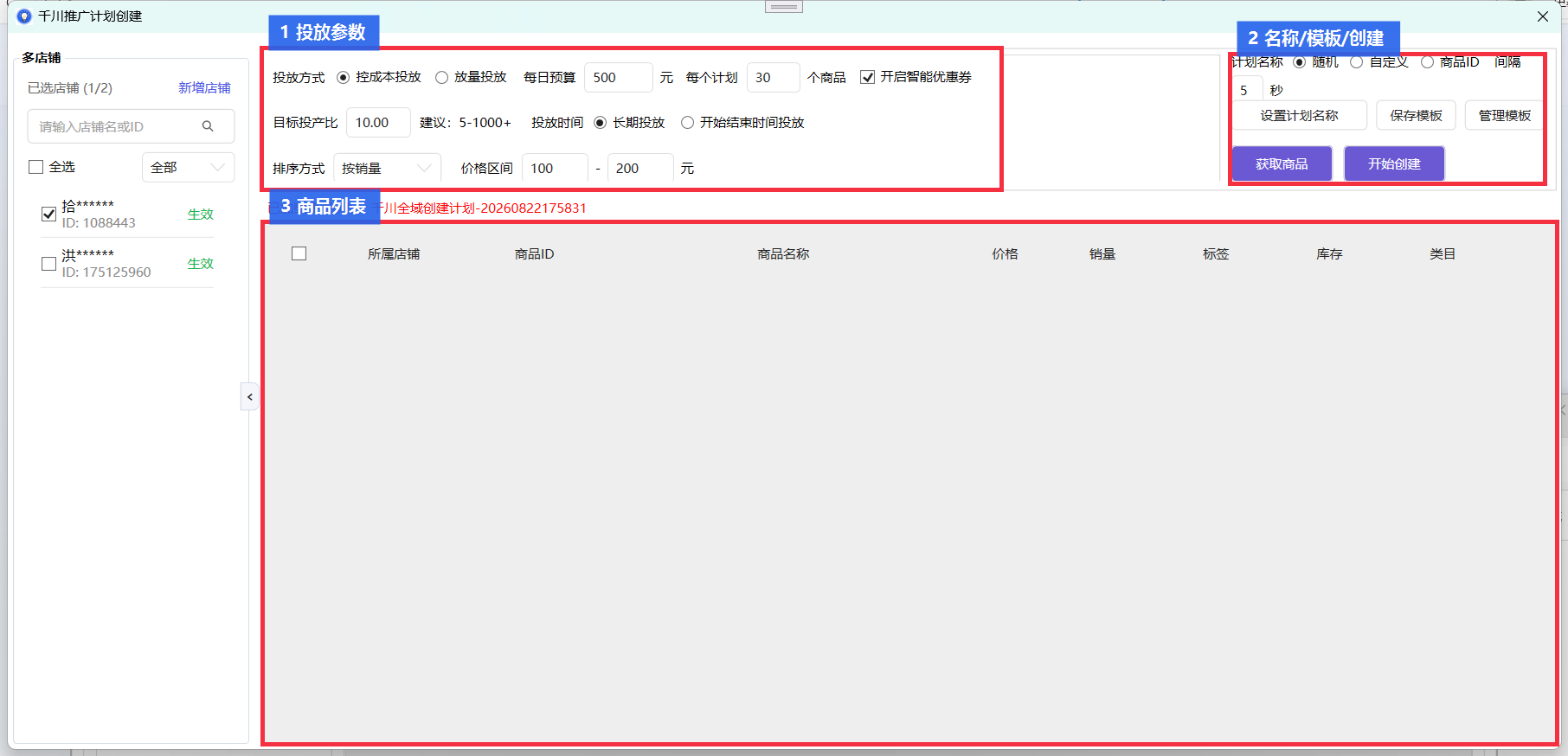This screenshot has width=1568, height=756.
Task: Tick the product table select-all checkbox
Action: (x=299, y=253)
